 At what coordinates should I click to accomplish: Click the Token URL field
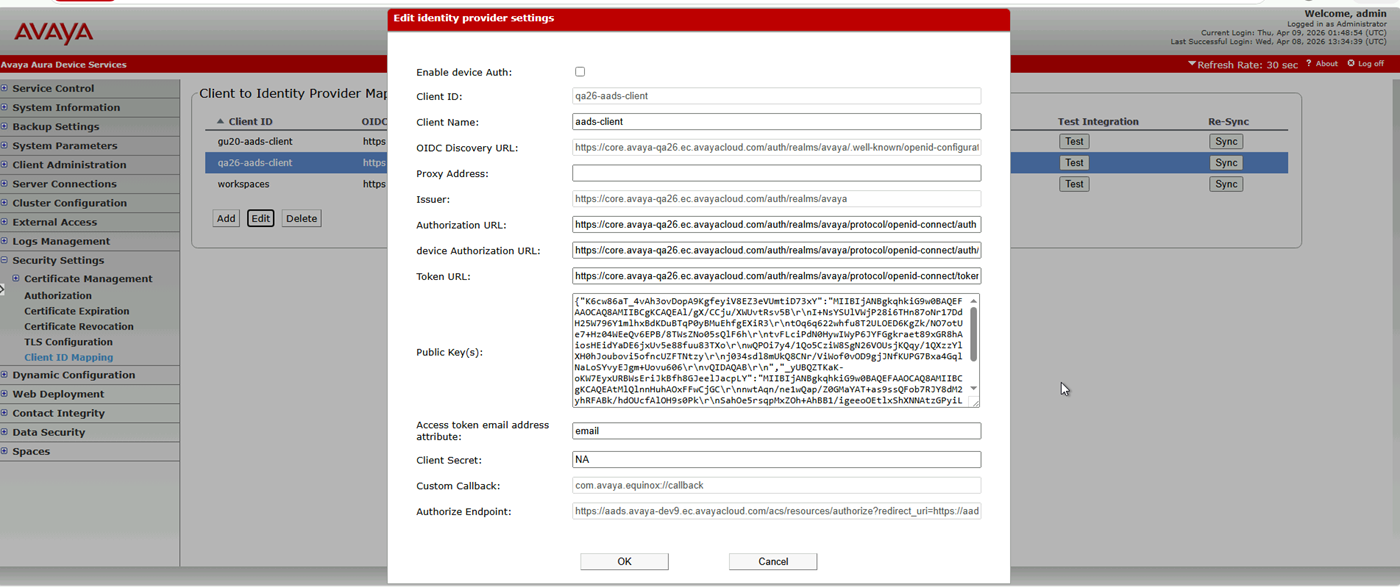pyautogui.click(x=776, y=276)
